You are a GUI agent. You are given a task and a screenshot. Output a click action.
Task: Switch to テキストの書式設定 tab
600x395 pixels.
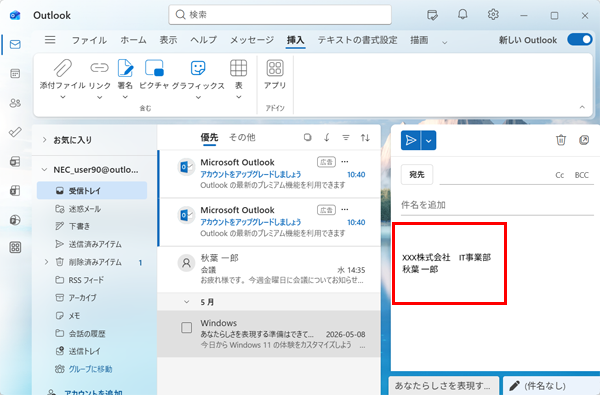pyautogui.click(x=357, y=40)
